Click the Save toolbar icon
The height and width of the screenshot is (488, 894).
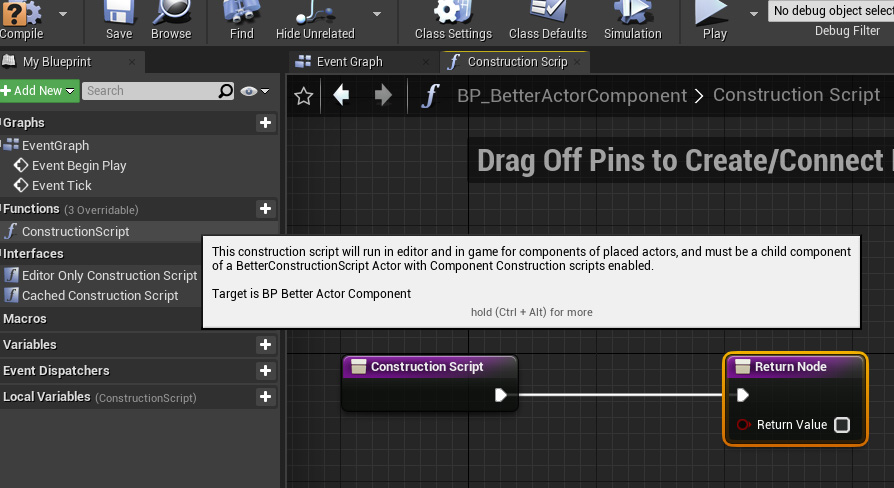119,14
